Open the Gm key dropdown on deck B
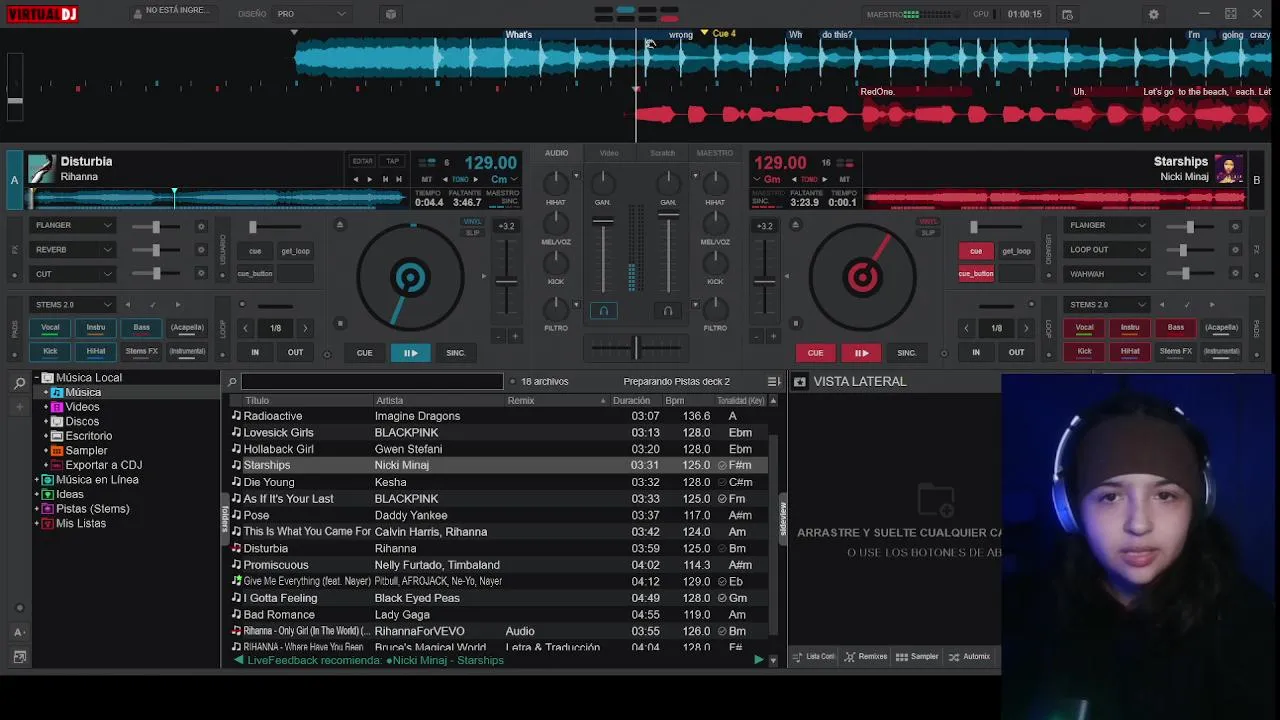Viewport: 1280px width, 720px height. point(767,179)
